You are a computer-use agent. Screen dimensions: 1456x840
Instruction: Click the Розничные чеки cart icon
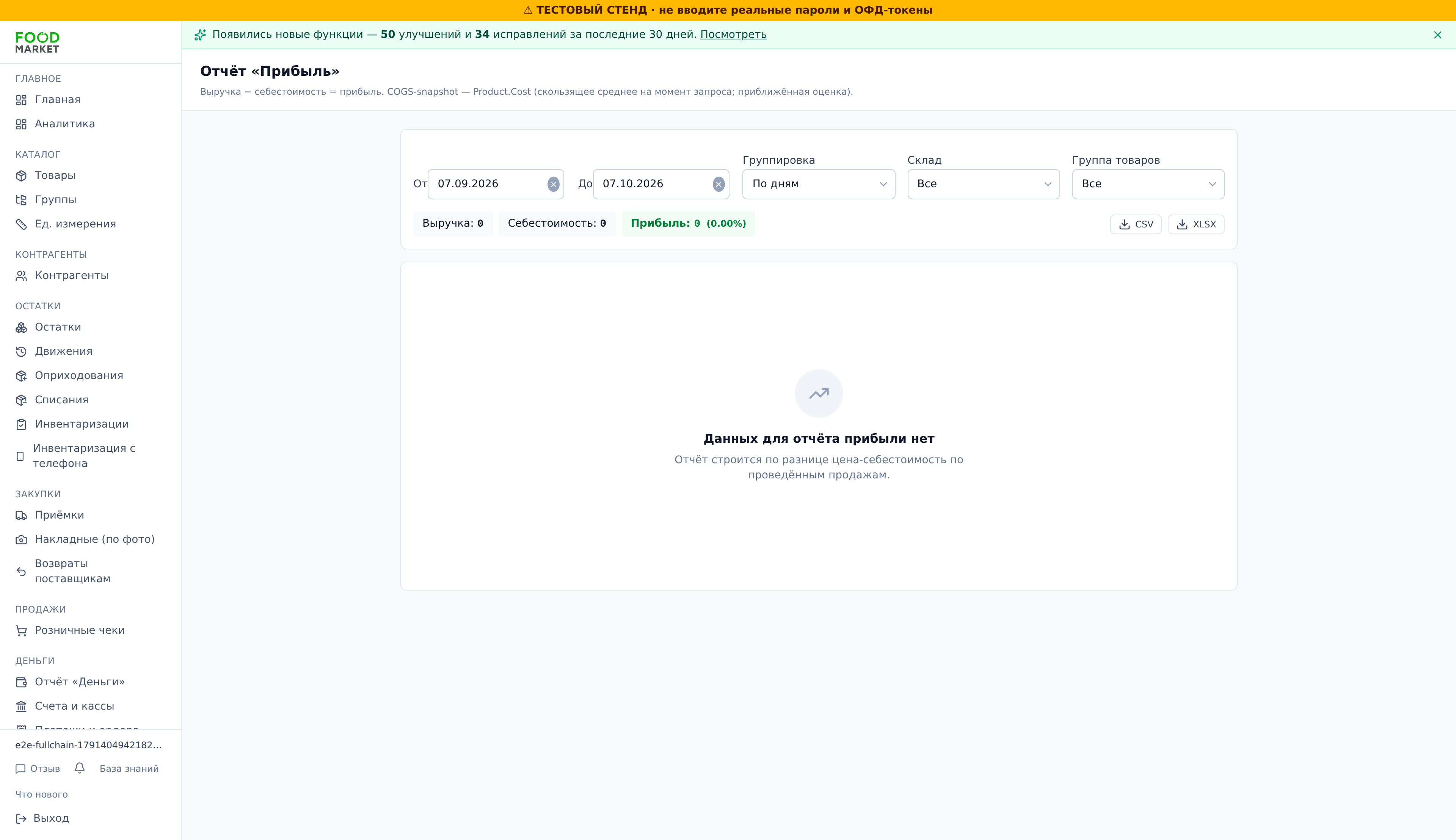(x=21, y=631)
